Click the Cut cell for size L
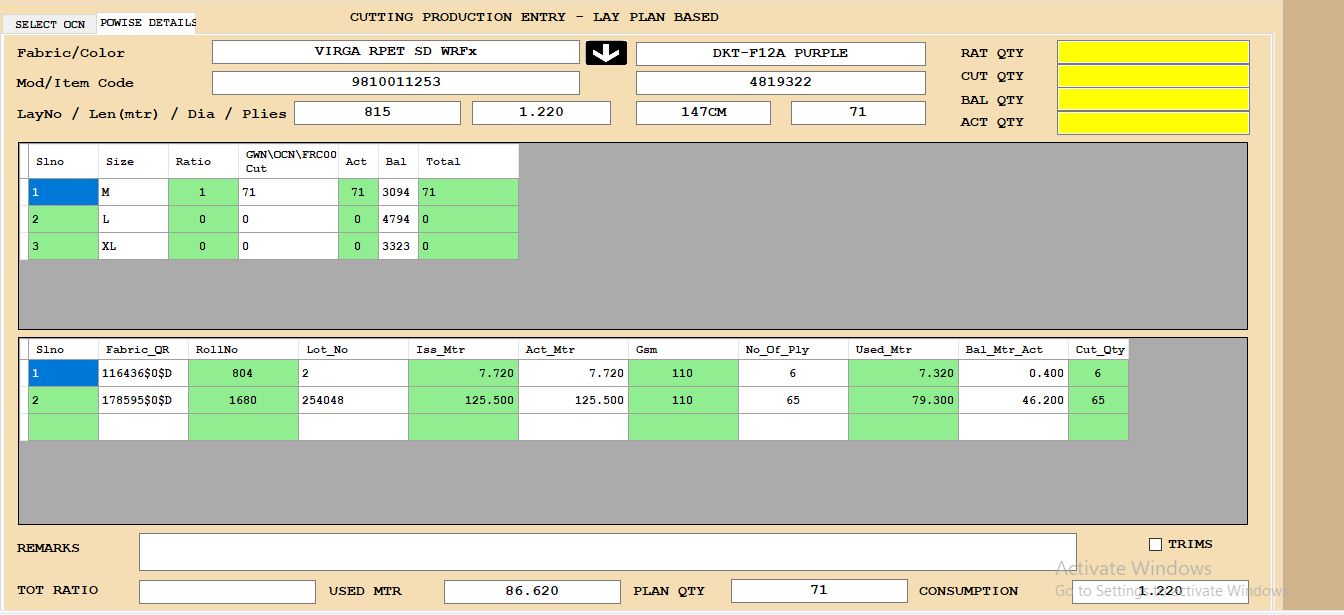 pyautogui.click(x=287, y=219)
